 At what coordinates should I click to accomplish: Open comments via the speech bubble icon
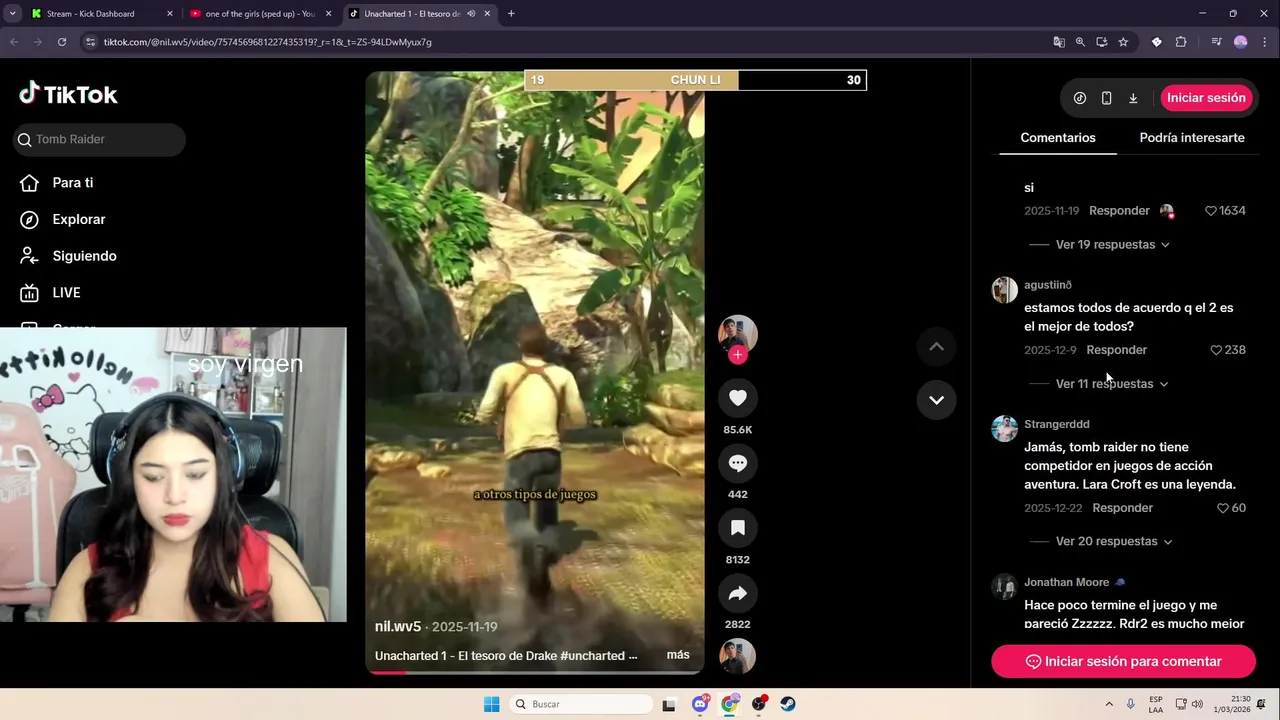click(738, 463)
